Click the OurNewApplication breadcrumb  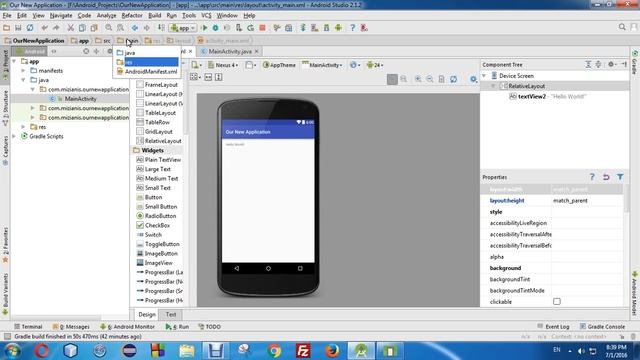[35, 40]
